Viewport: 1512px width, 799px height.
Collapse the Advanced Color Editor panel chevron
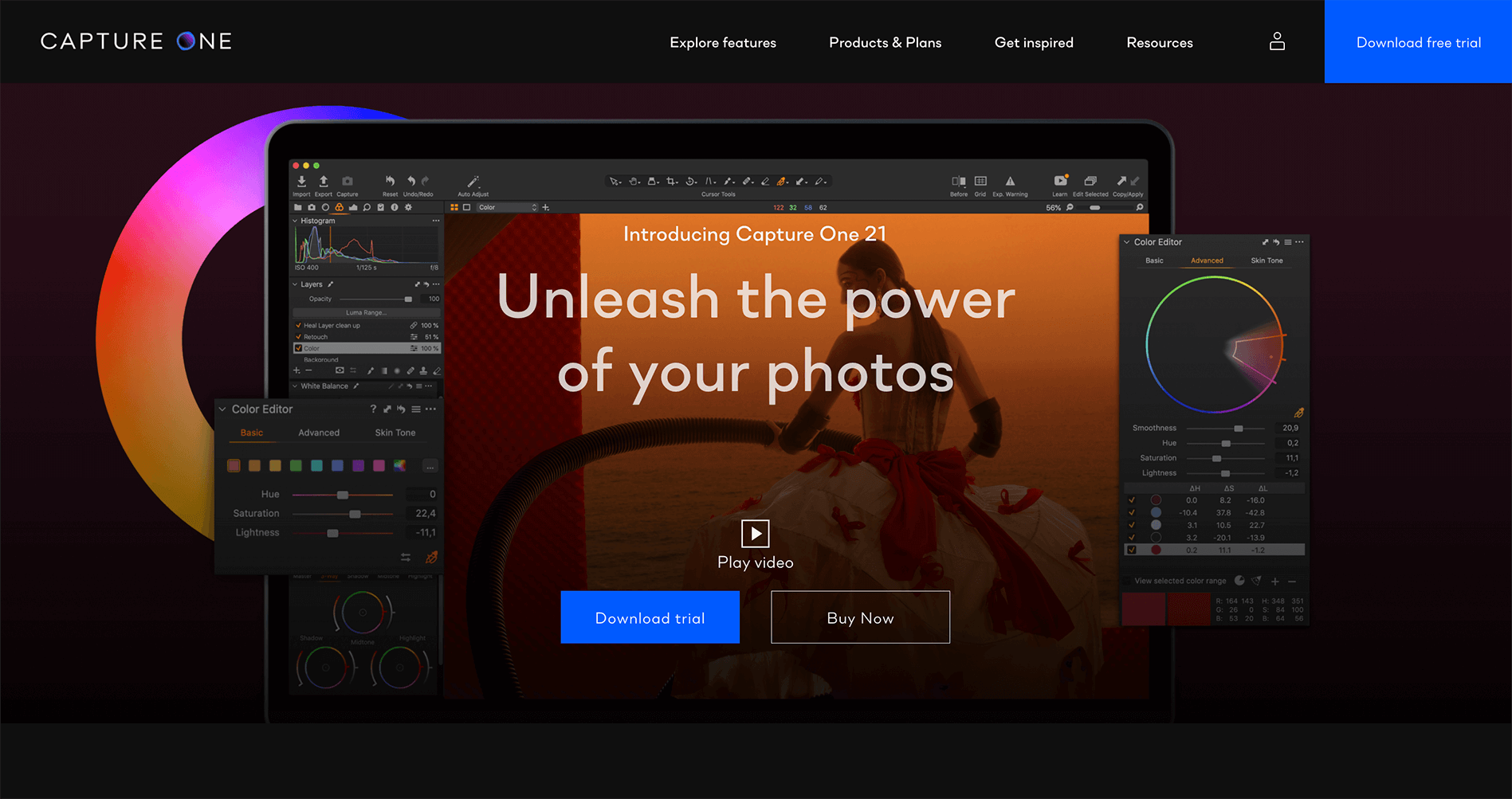[x=1126, y=242]
